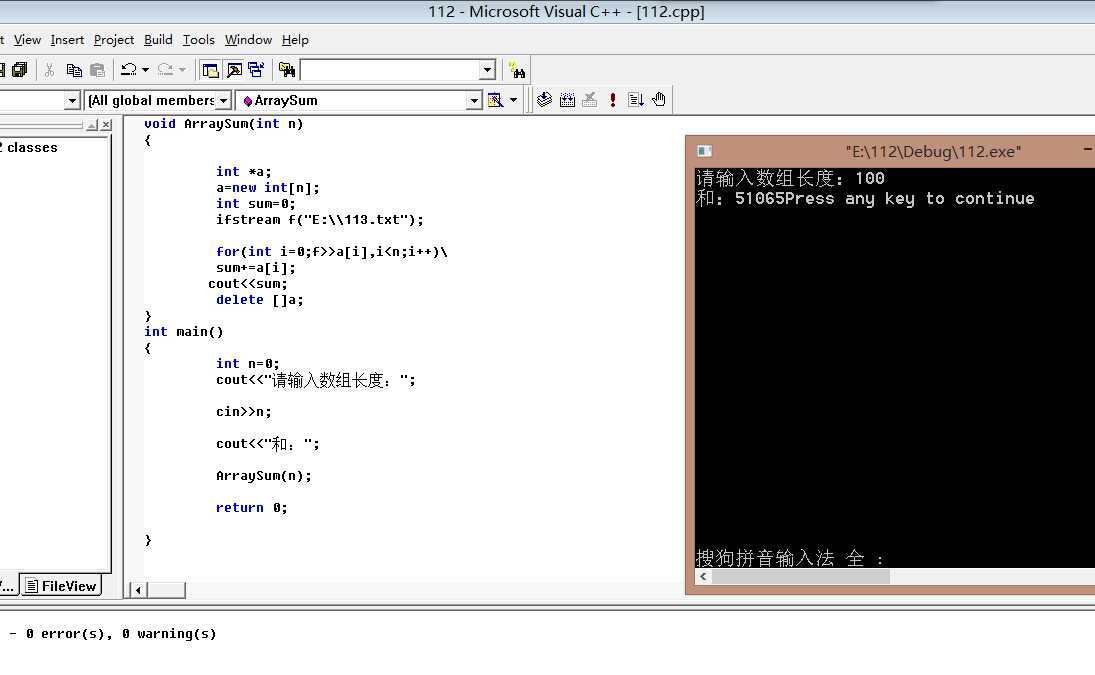Click the Save All toolbar icon
This screenshot has width=1095, height=675.
20,69
